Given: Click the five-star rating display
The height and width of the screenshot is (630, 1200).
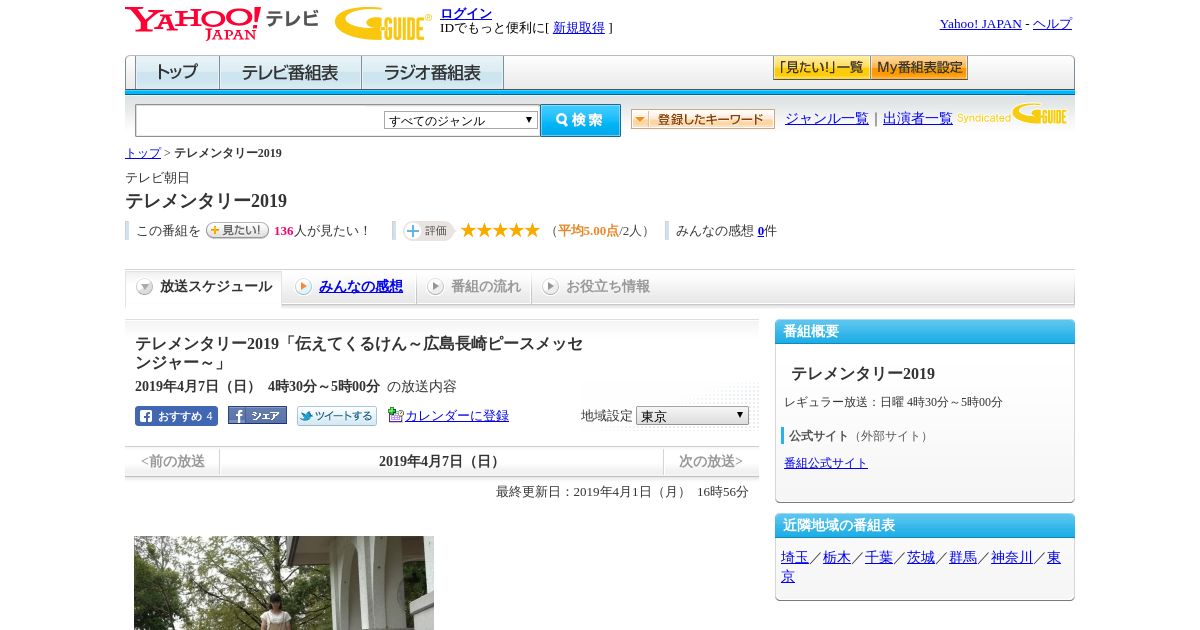Looking at the screenshot, I should [x=500, y=230].
